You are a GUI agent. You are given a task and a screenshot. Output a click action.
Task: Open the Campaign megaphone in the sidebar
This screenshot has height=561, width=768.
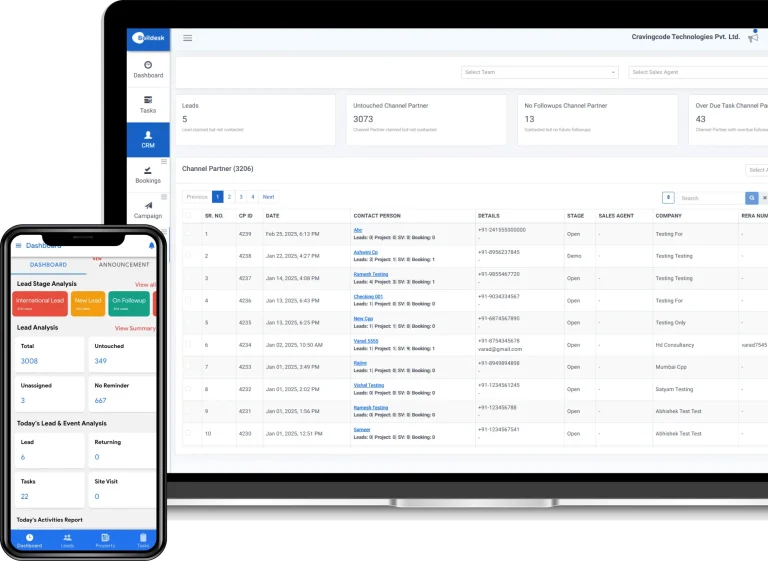148,210
